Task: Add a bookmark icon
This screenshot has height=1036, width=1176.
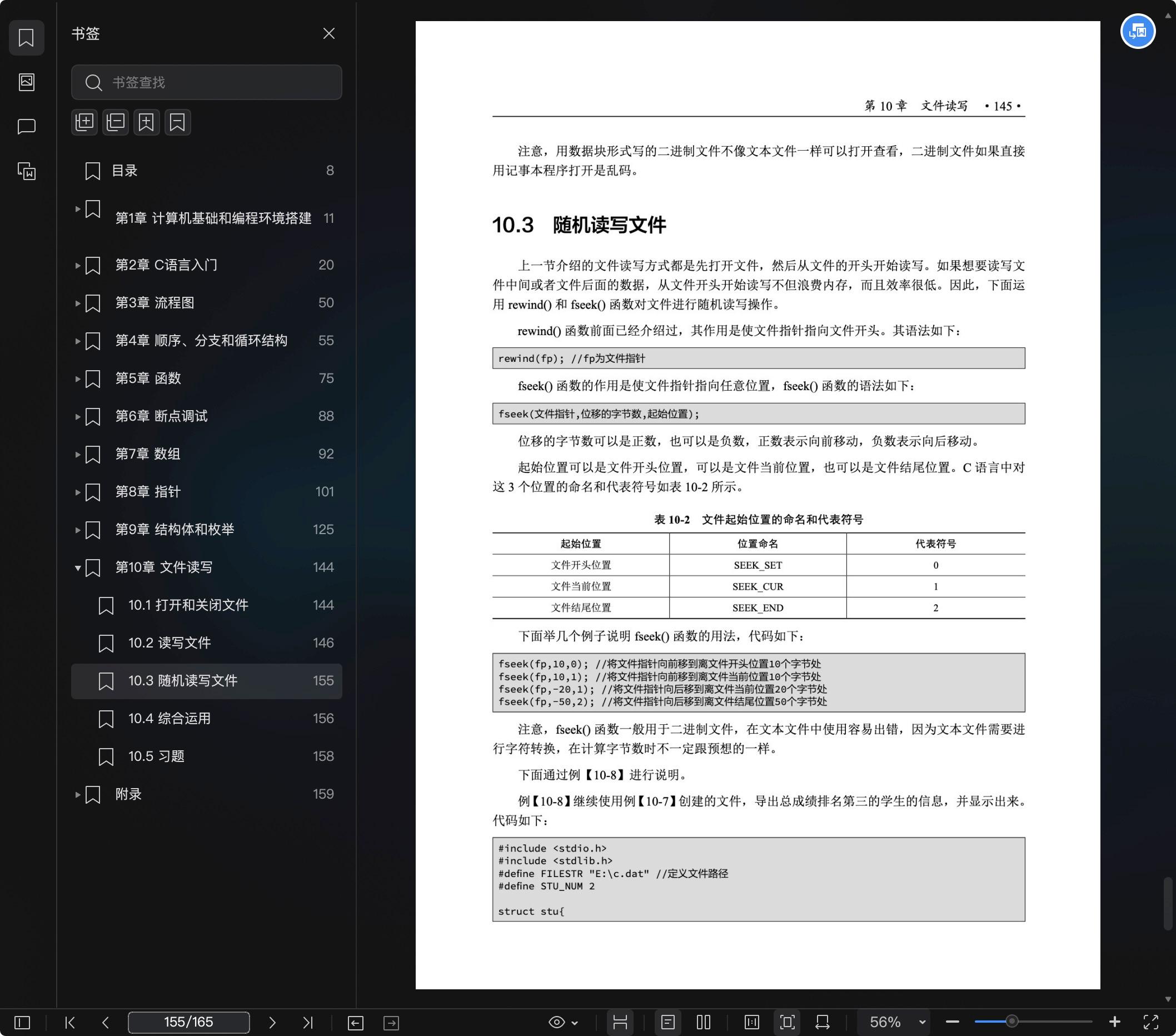Action: coord(146,122)
